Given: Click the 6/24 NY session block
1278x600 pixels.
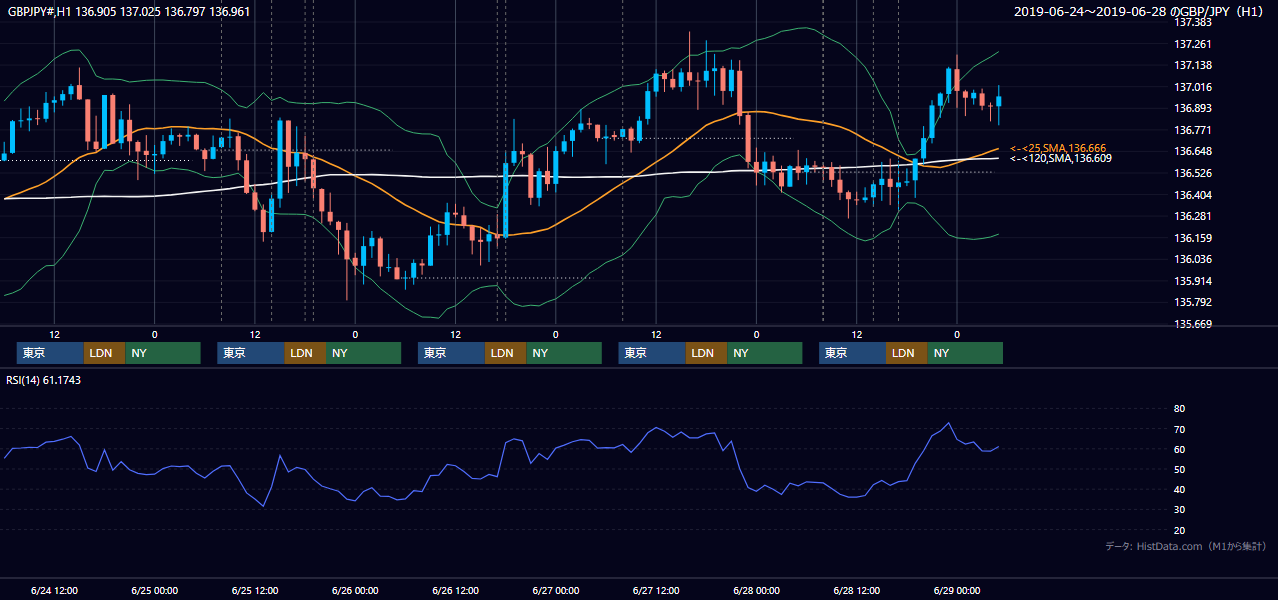Looking at the screenshot, I should [x=163, y=353].
